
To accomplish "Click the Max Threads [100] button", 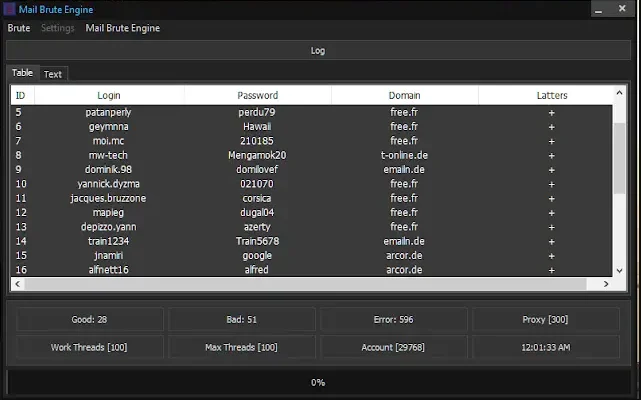I will click(x=241, y=347).
